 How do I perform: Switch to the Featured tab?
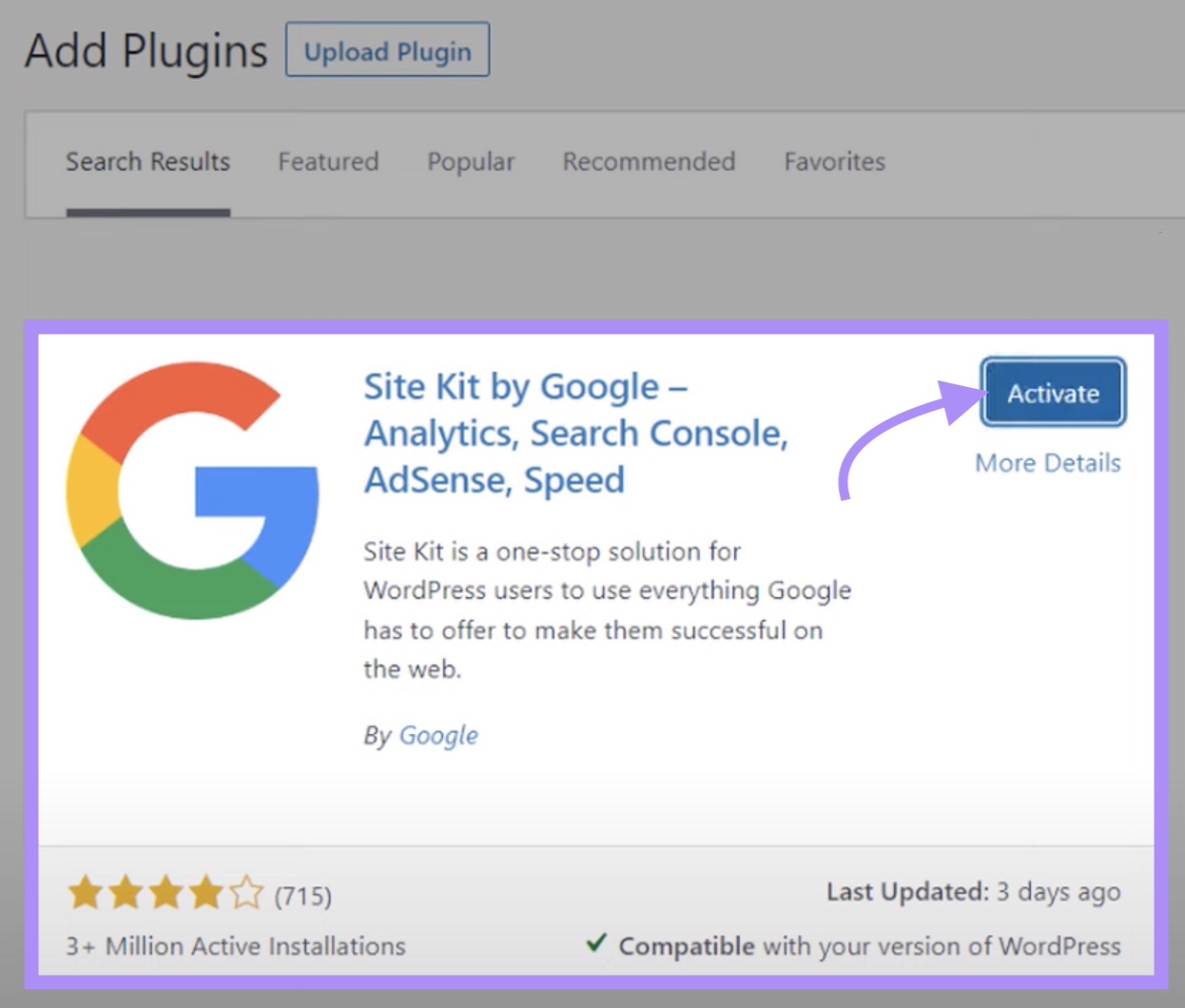327,162
